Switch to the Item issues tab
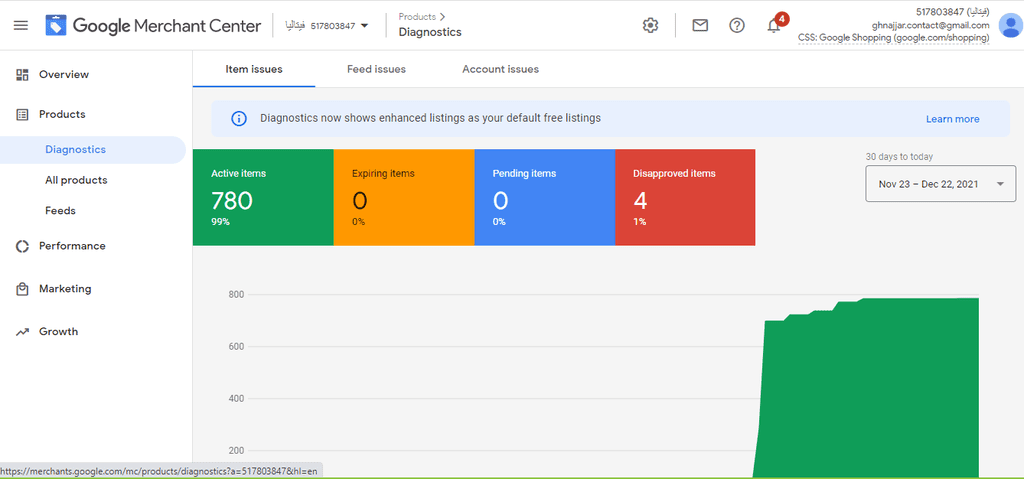The height and width of the screenshot is (479, 1024). [254, 69]
